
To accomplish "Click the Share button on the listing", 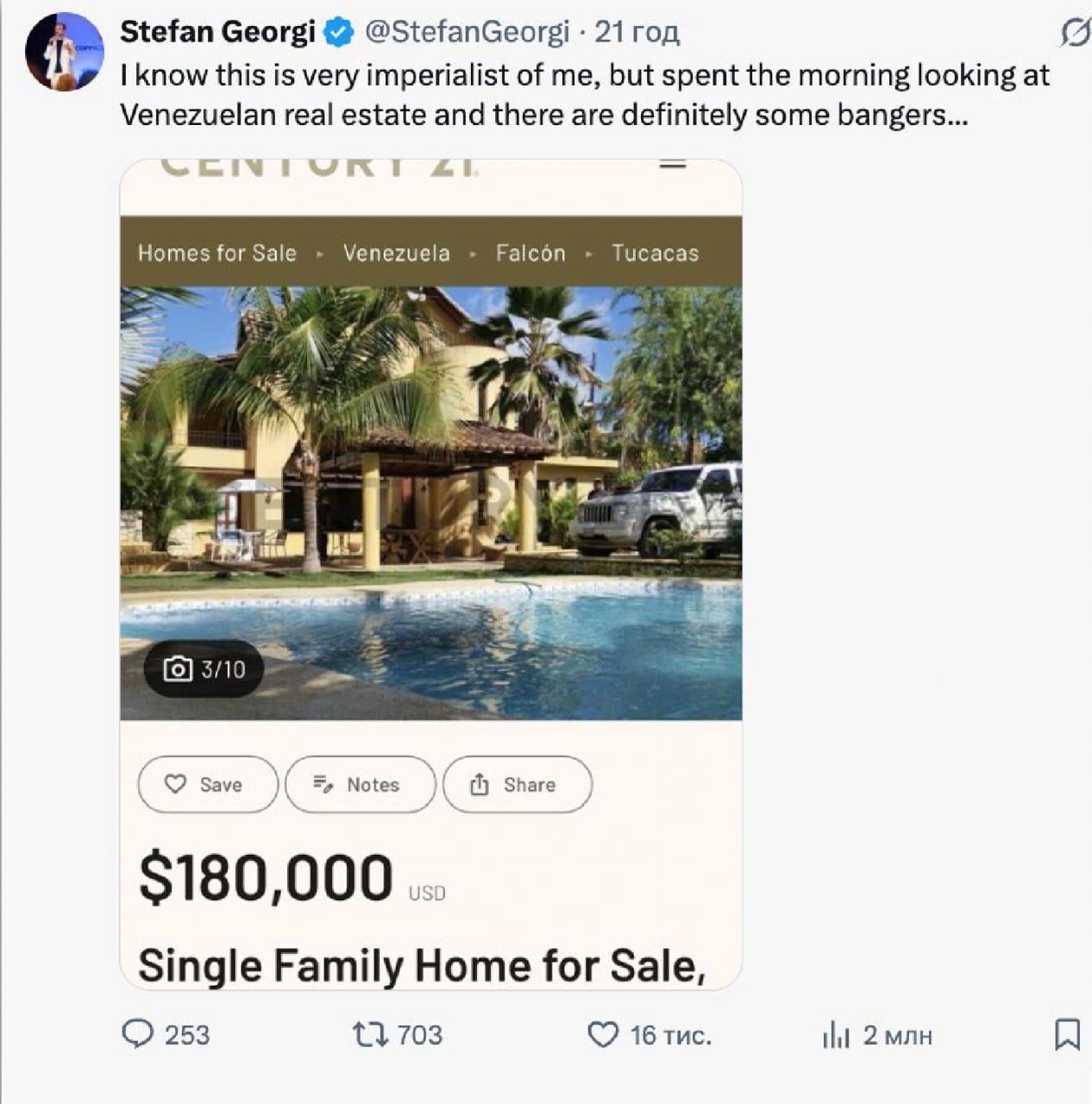I will click(517, 784).
